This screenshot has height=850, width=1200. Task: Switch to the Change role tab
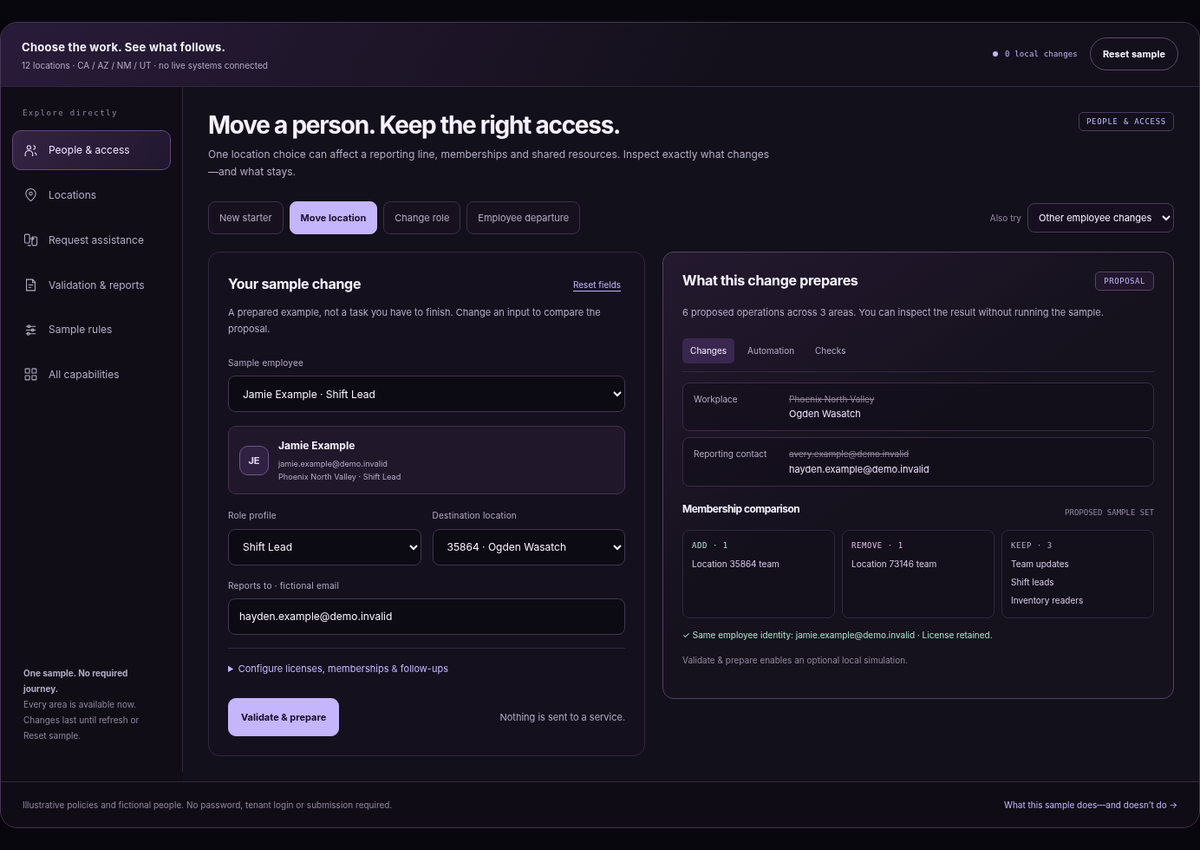421,218
